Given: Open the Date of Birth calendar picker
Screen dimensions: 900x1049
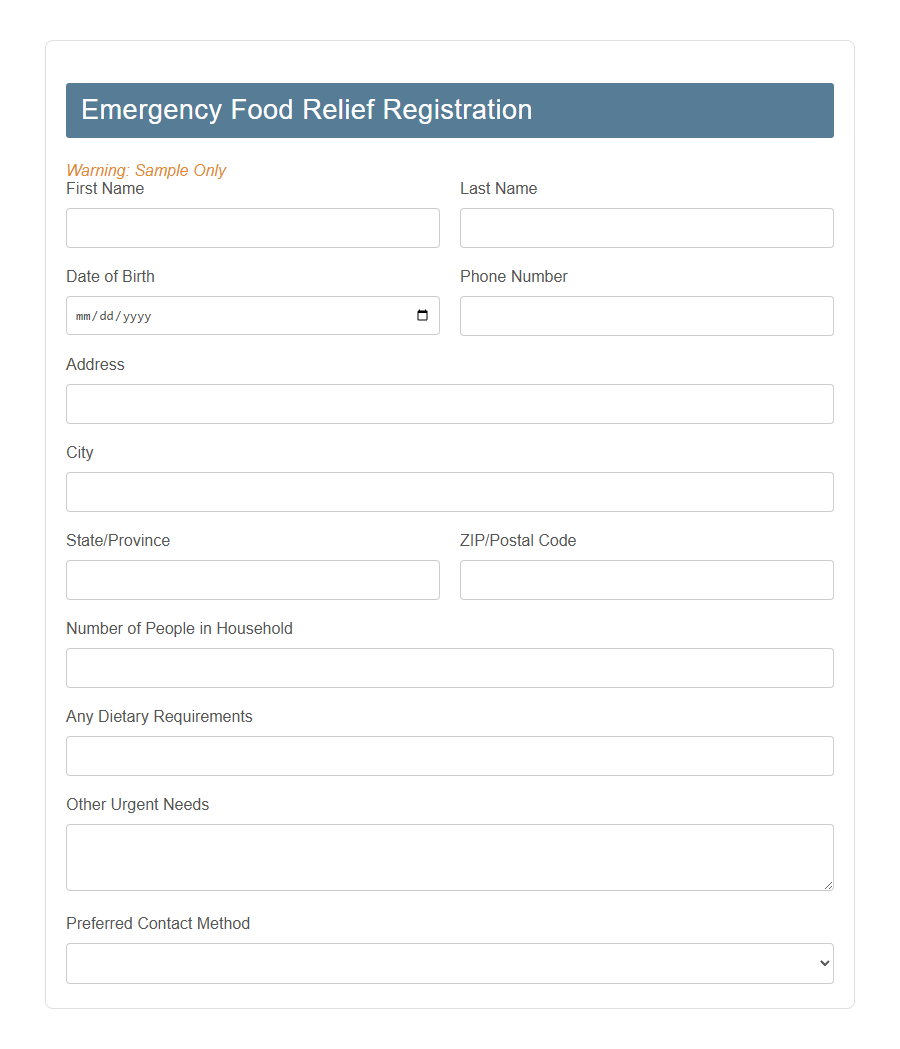Looking at the screenshot, I should (x=421, y=315).
